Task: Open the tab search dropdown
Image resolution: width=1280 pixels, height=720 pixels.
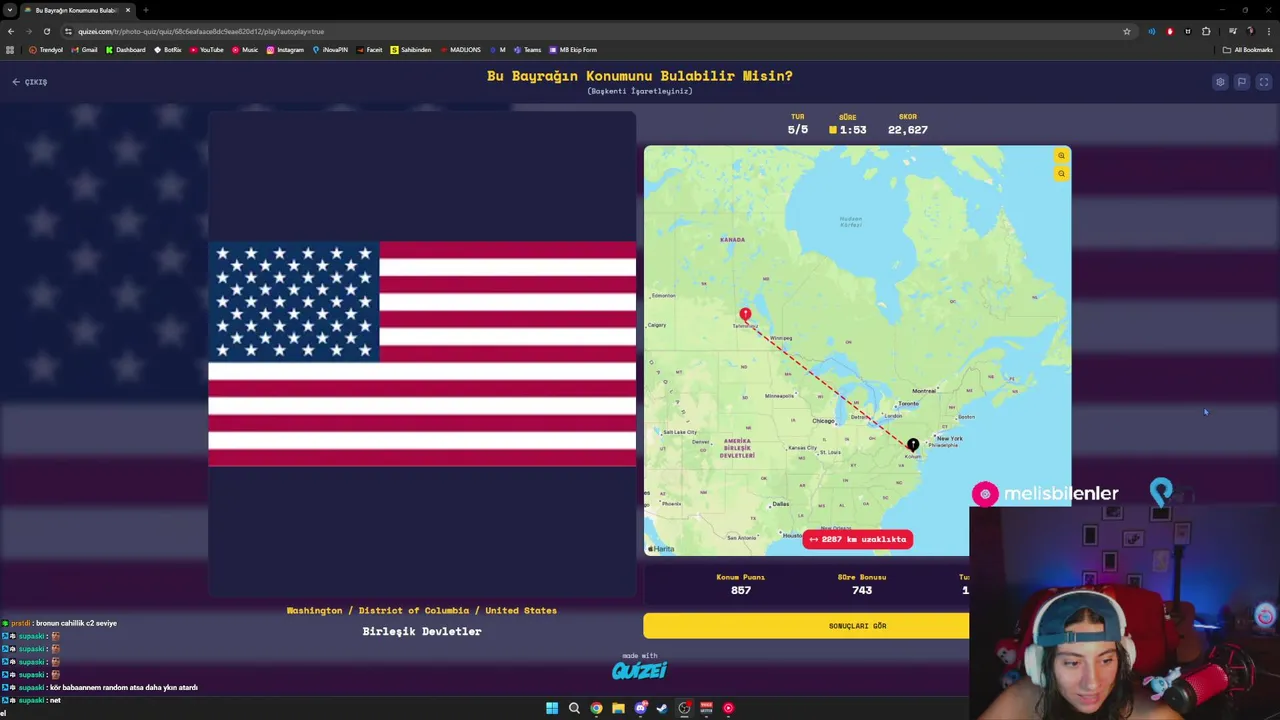Action: [x=11, y=10]
